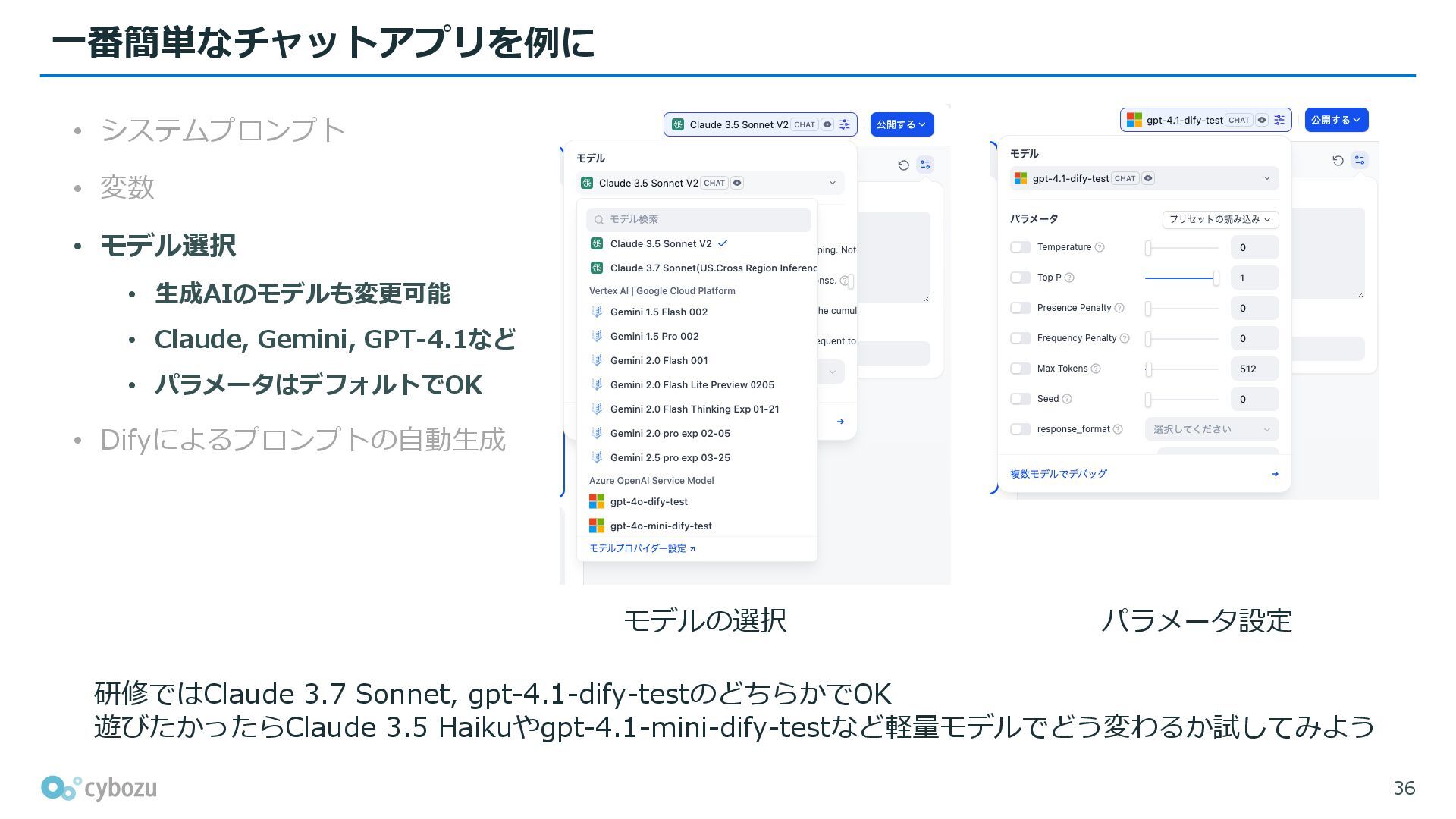
Task: Click the 複数モデルでデバッグ link
Action: click(1058, 474)
